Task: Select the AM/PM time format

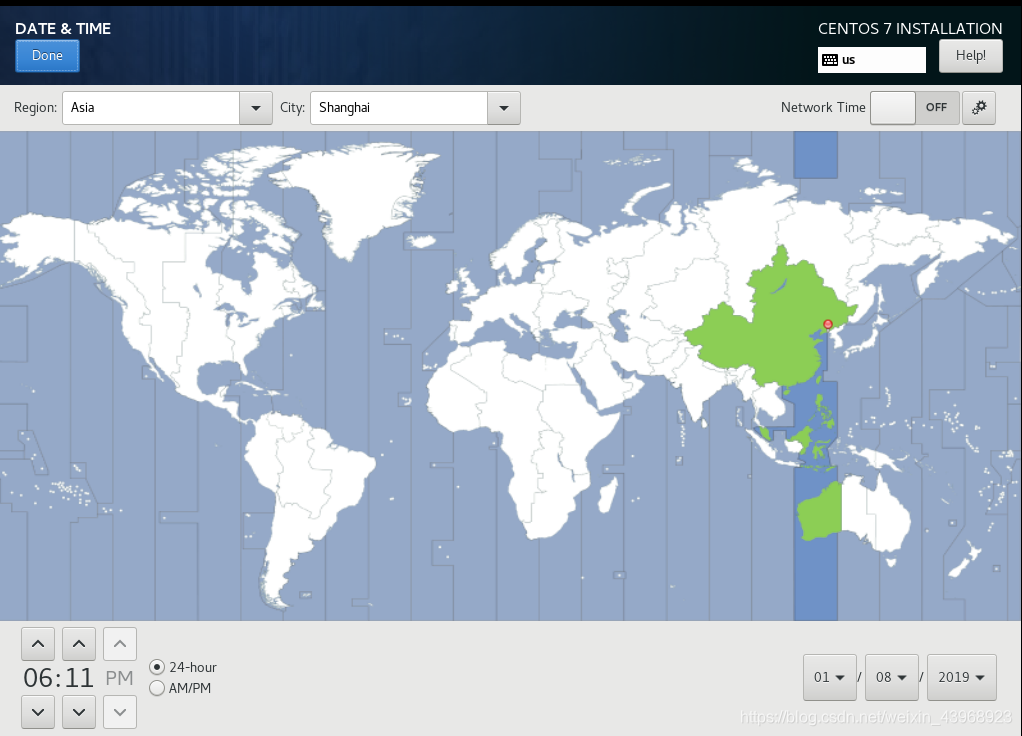Action: point(156,688)
